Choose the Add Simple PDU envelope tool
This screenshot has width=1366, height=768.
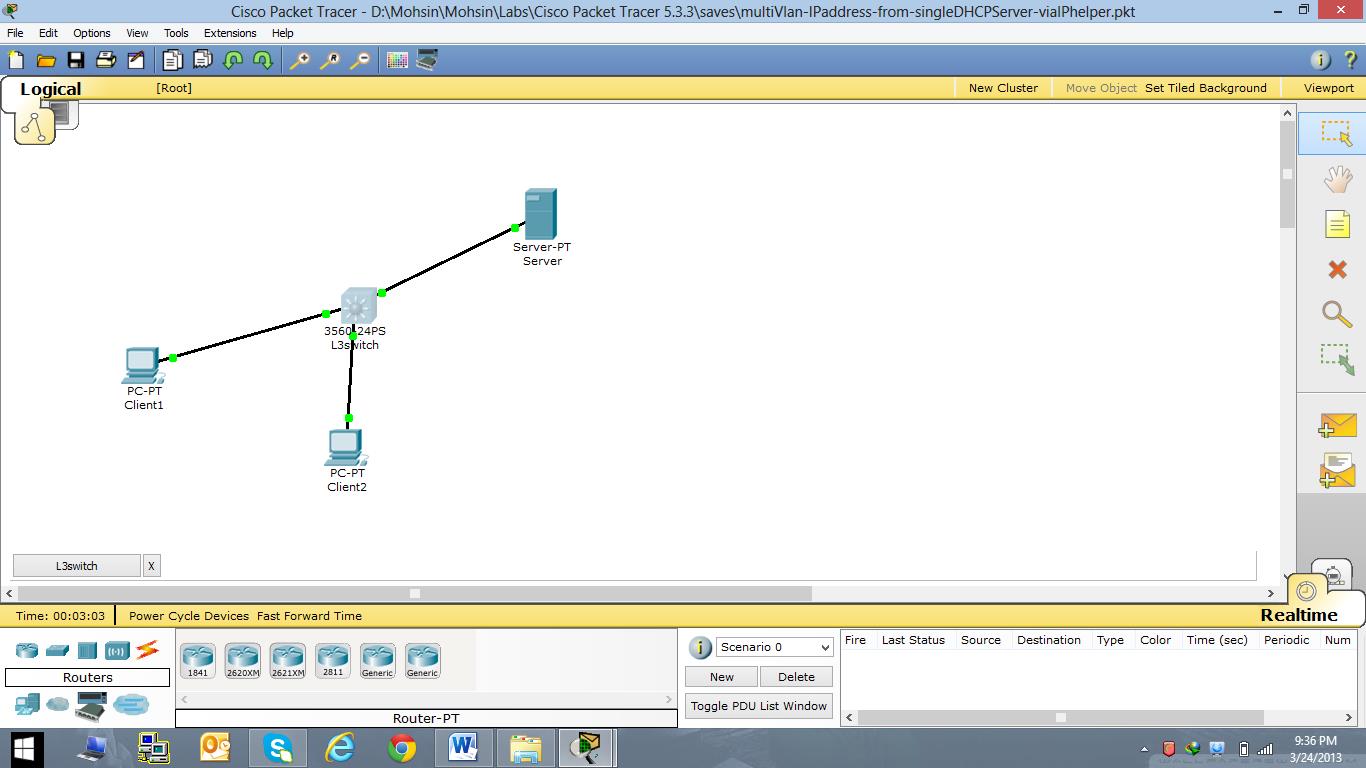1337,425
